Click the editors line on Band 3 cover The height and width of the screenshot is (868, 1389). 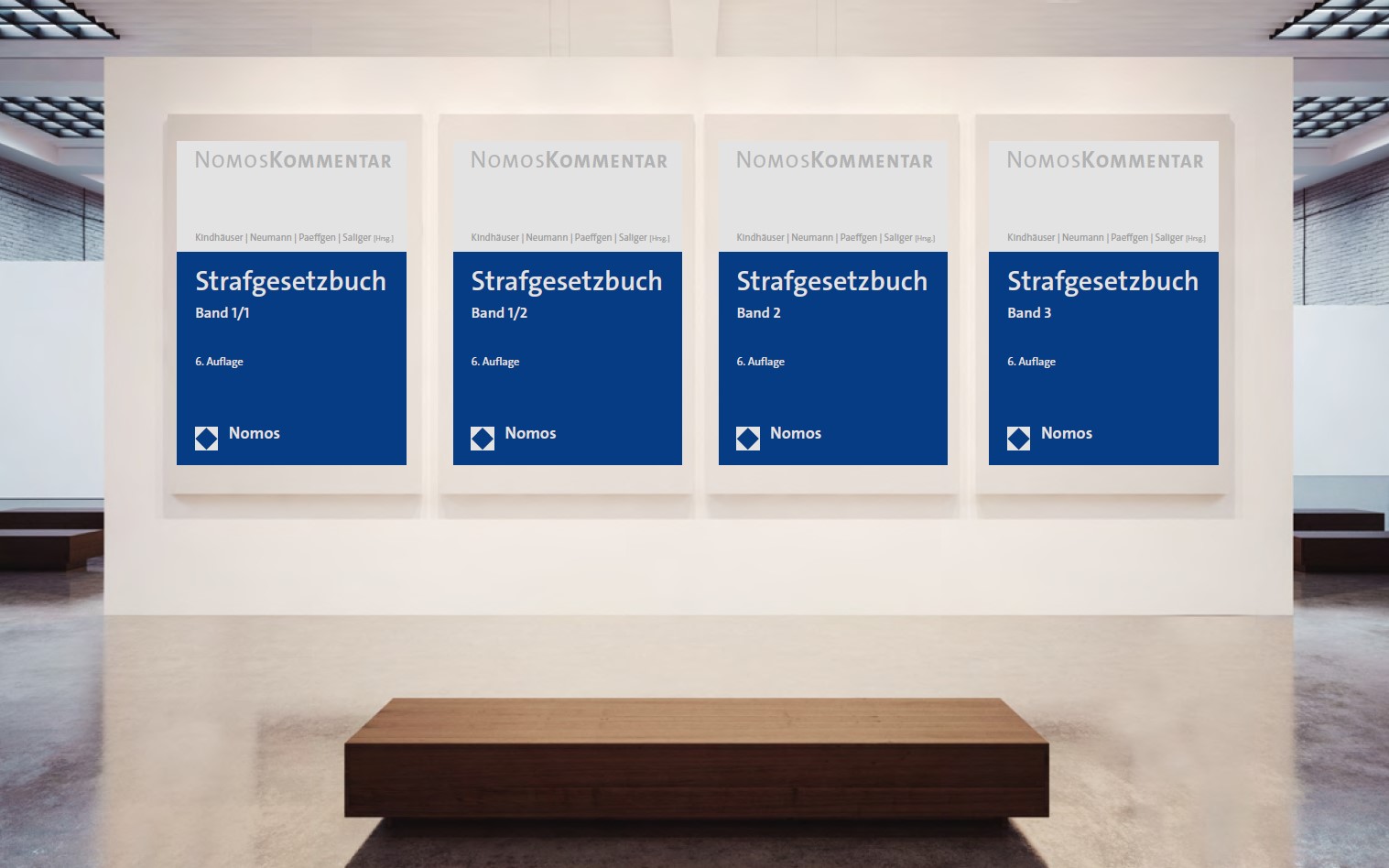1106,238
